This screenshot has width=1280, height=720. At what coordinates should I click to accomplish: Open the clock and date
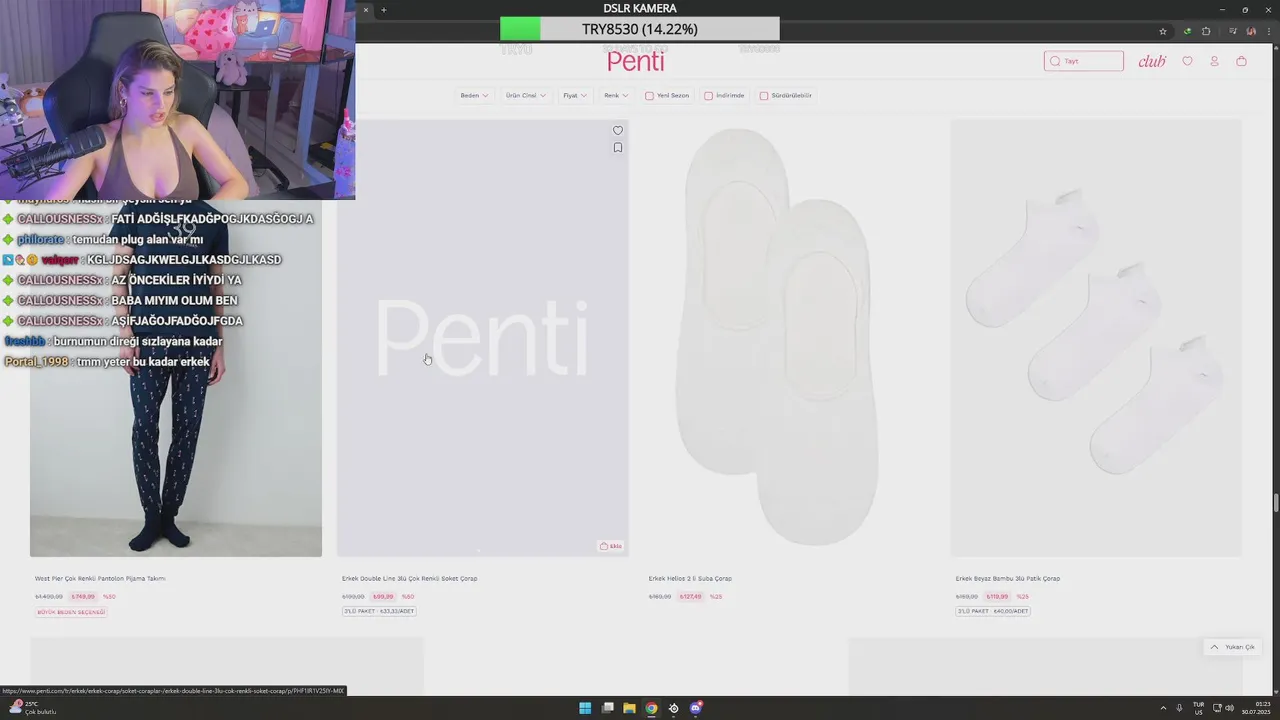(1254, 708)
